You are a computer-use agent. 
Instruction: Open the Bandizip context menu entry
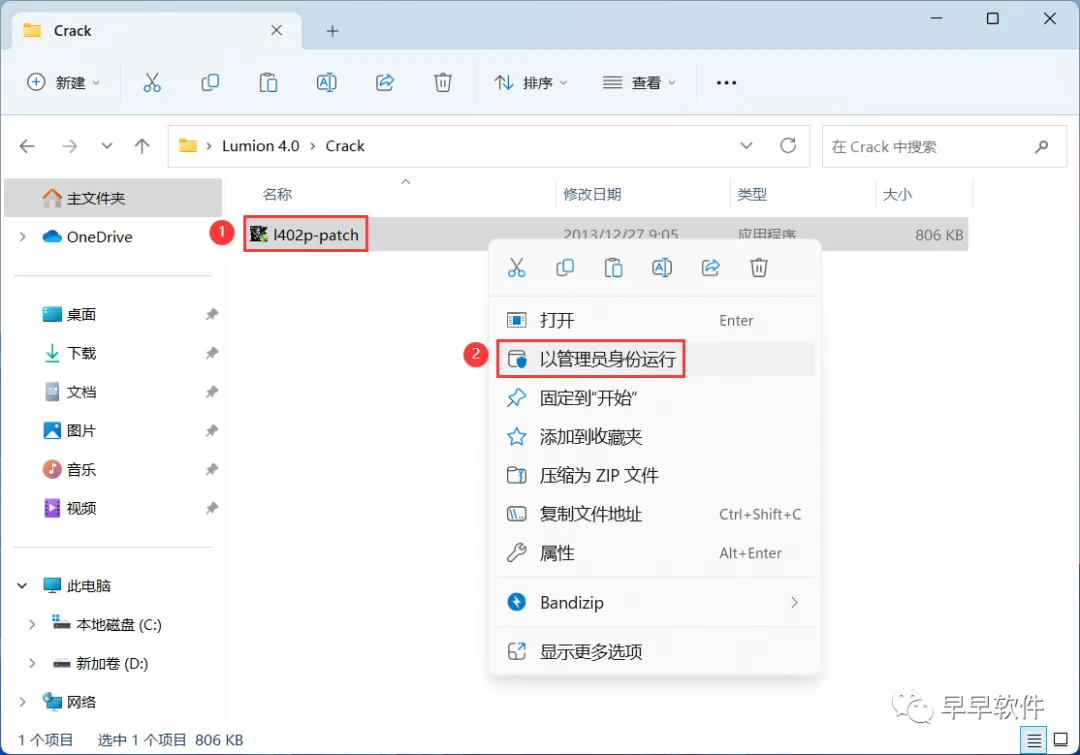click(x=654, y=603)
